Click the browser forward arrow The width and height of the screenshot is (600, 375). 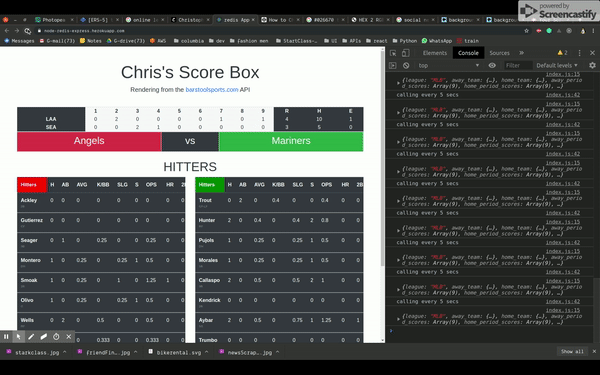tap(17, 31)
